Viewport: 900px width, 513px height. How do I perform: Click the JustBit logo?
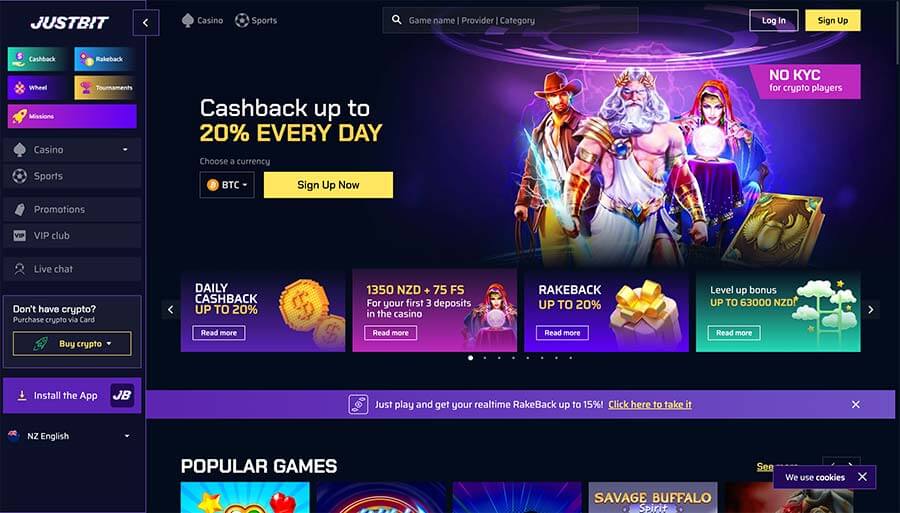69,22
